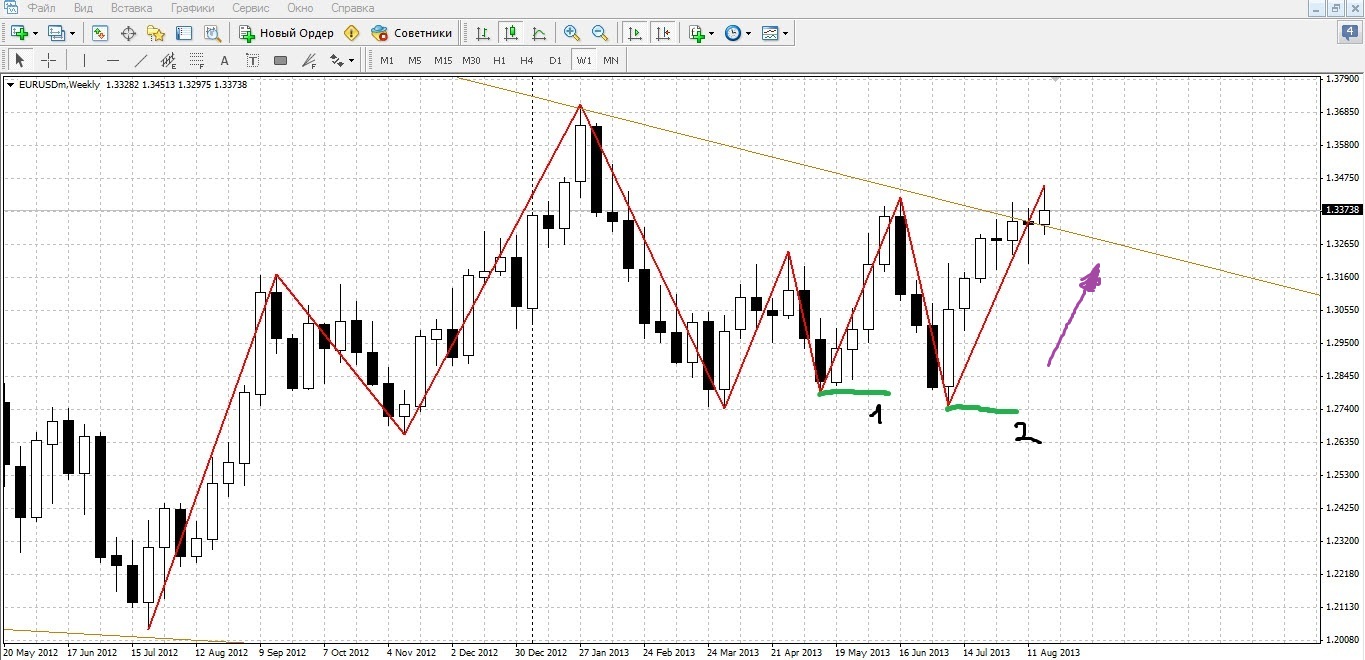Click the current price label 1.33738
The width and height of the screenshot is (1365, 660).
1342,210
